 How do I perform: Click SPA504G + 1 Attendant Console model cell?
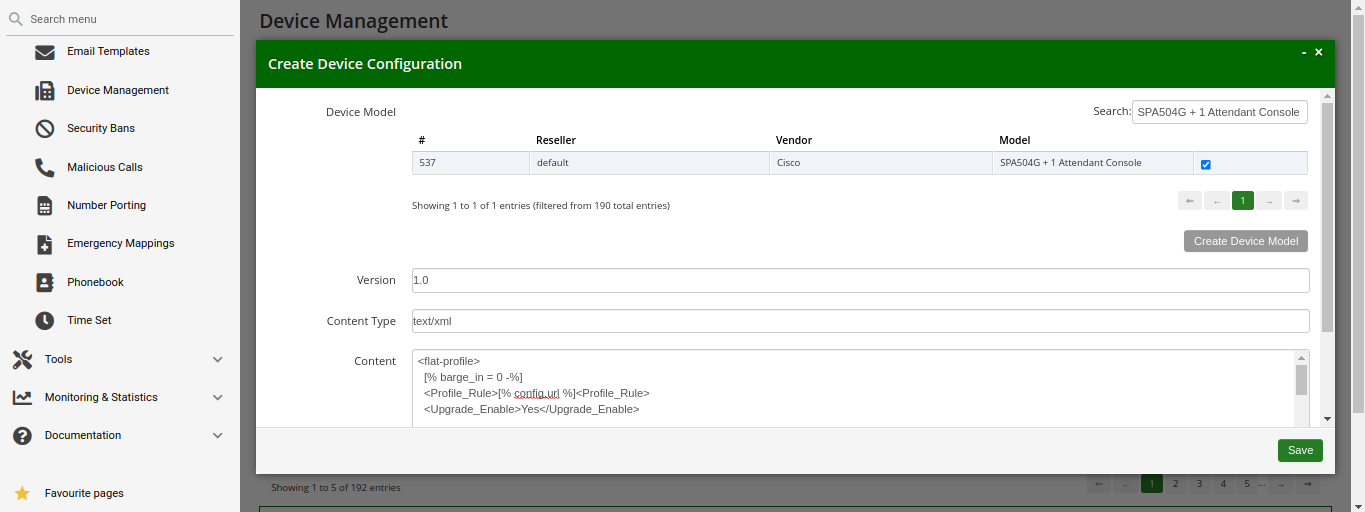(1093, 163)
